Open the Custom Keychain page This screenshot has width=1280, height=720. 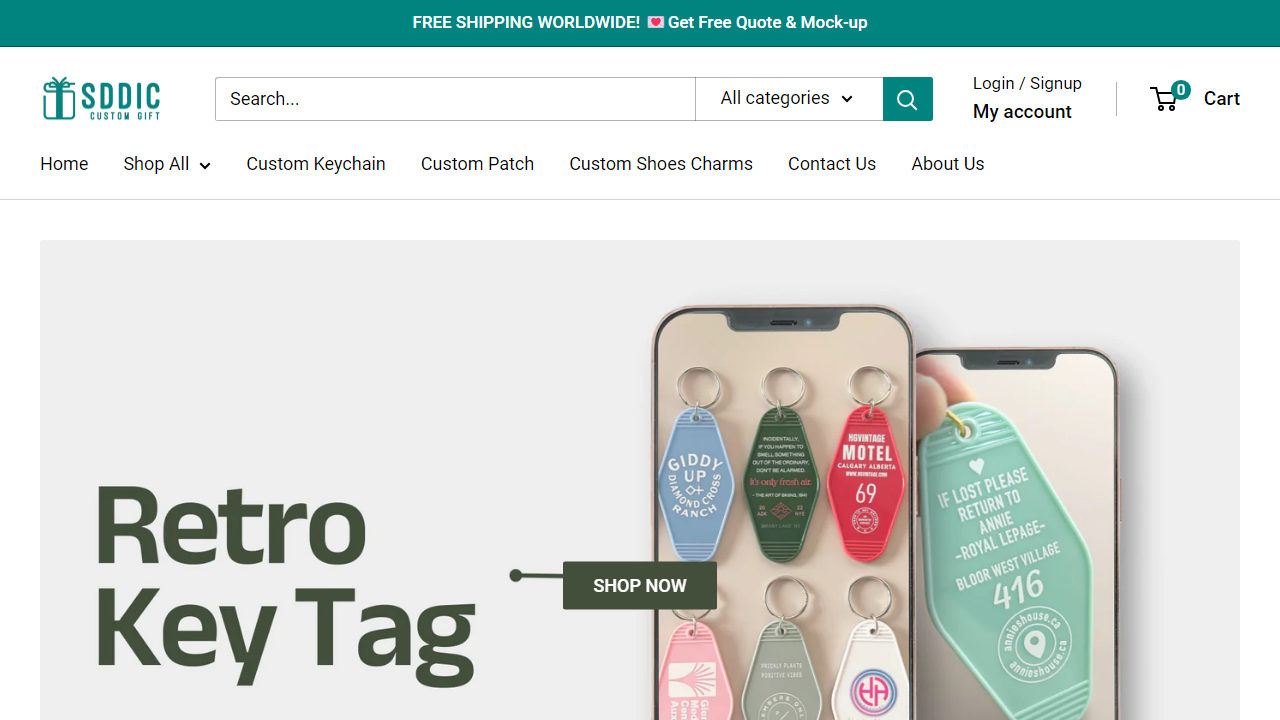click(316, 164)
